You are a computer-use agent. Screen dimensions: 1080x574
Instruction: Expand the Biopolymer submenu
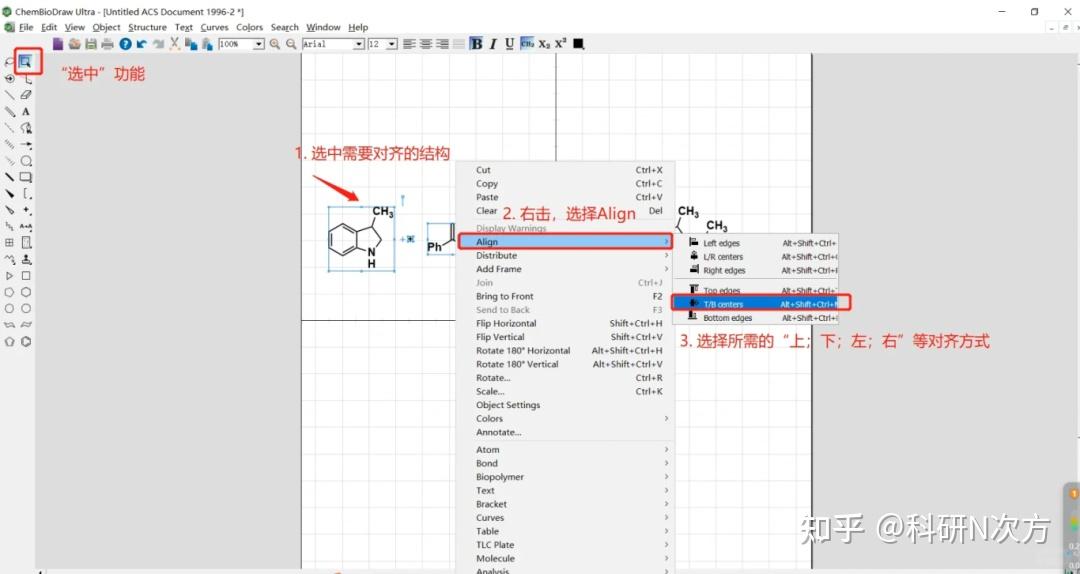(x=565, y=477)
